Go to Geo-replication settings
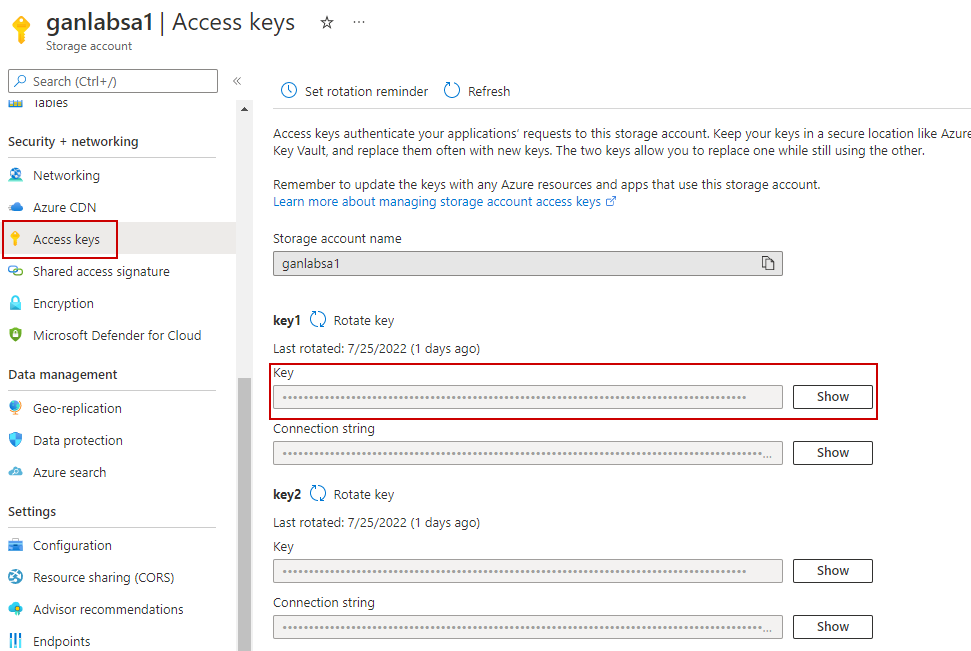Image resolution: width=971 pixels, height=651 pixels. coord(77,408)
